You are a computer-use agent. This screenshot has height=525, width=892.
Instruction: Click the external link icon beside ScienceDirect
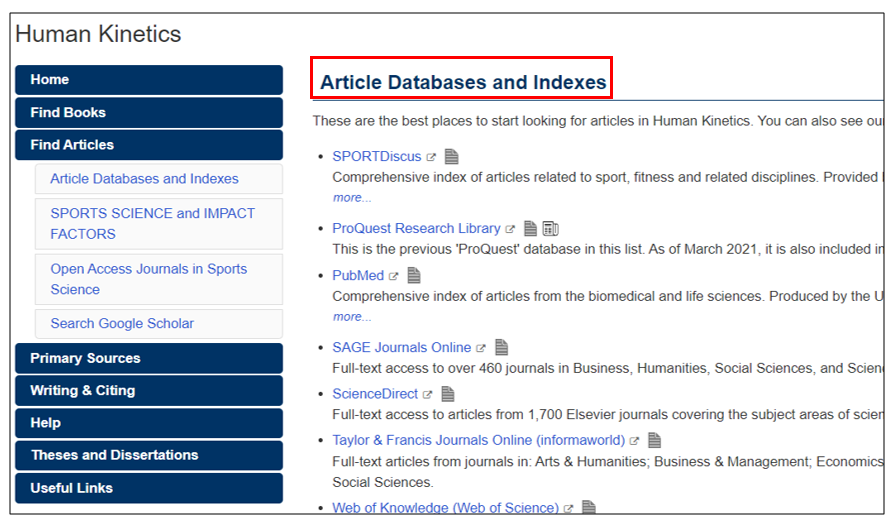tap(428, 395)
